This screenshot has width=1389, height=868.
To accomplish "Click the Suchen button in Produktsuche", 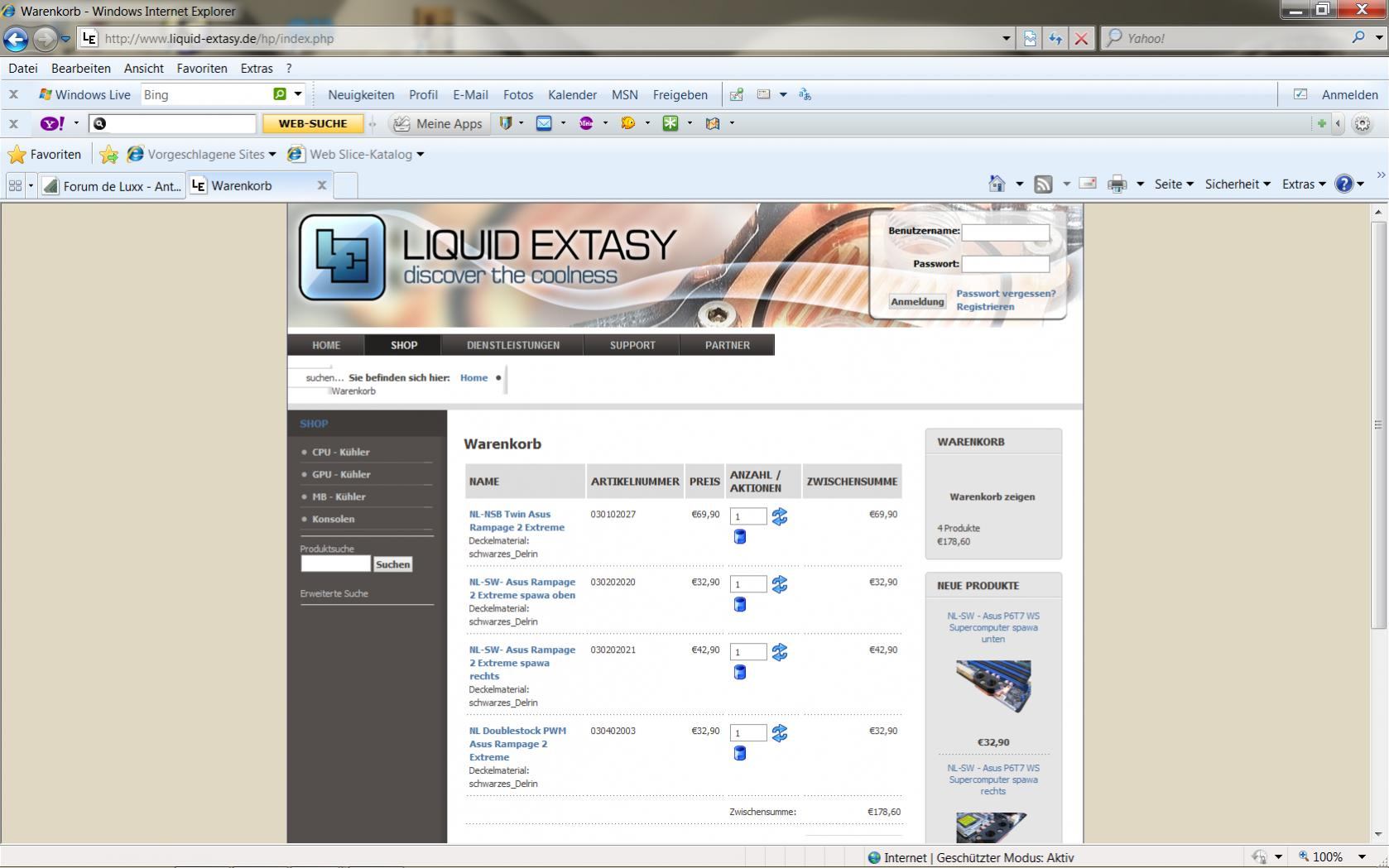I will (x=392, y=564).
